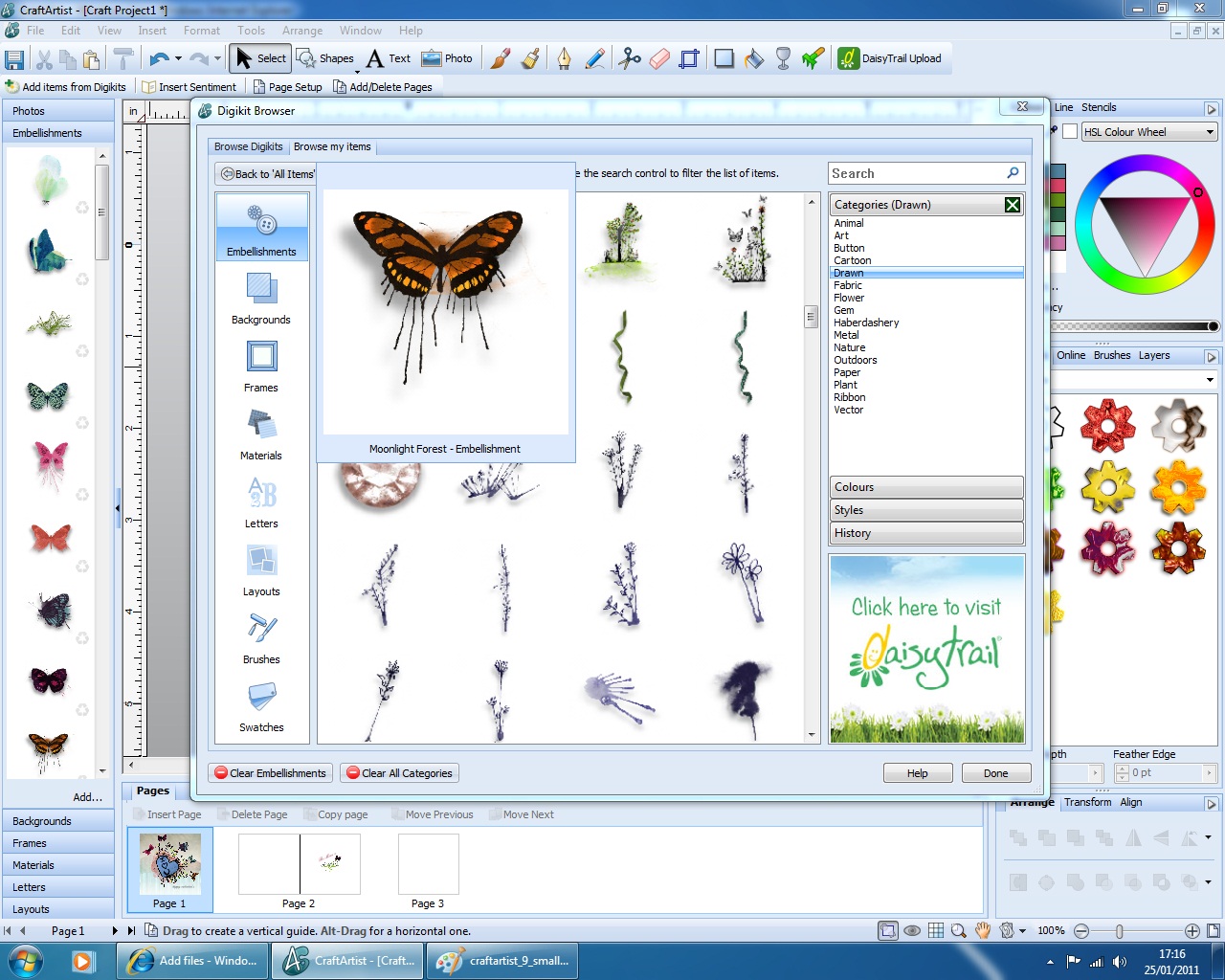Open Backgrounds category in Digikit Browser
Viewport: 1225px width, 980px height.
pos(261,299)
